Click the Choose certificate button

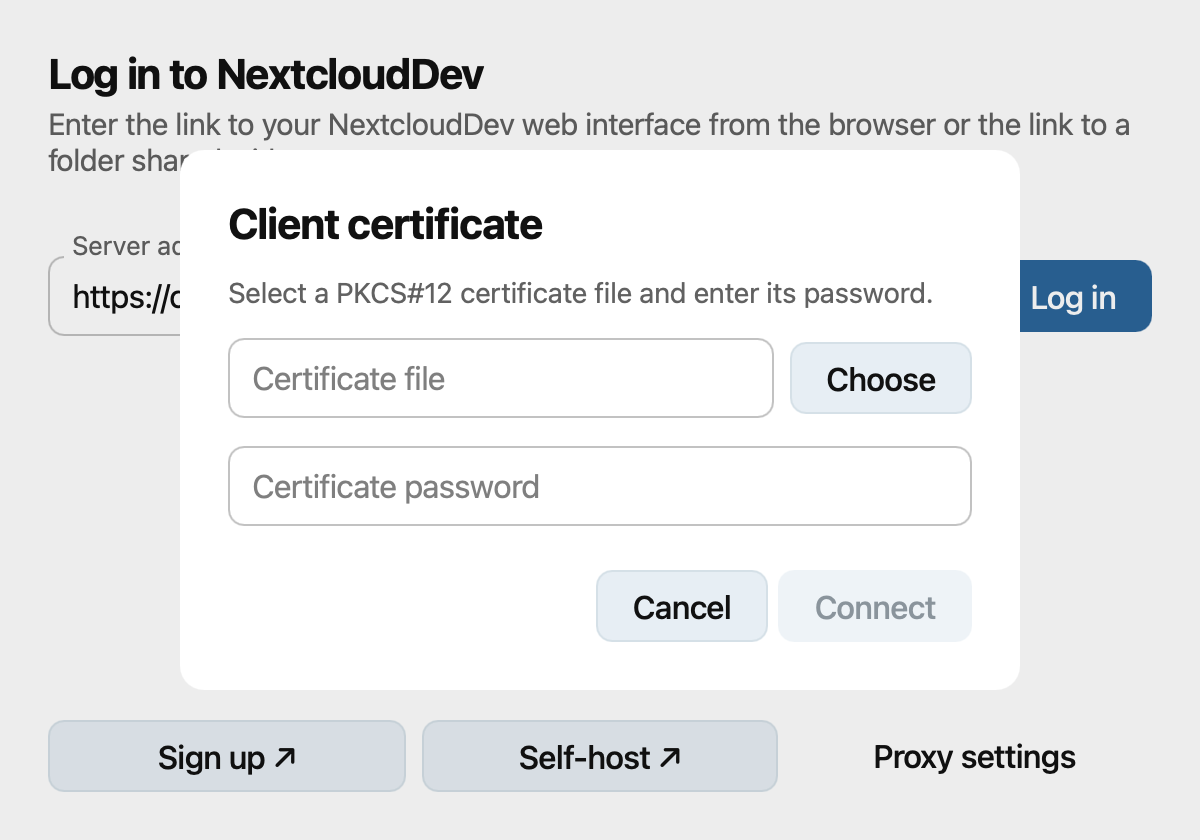881,378
